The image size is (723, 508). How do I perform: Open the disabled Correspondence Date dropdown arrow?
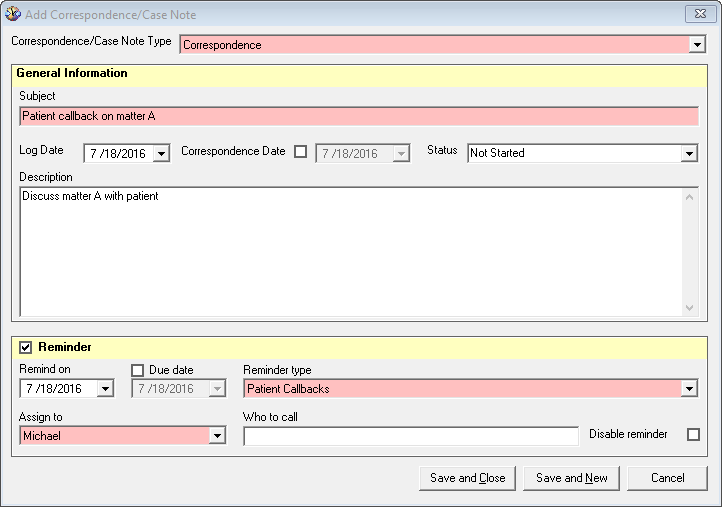[x=401, y=154]
